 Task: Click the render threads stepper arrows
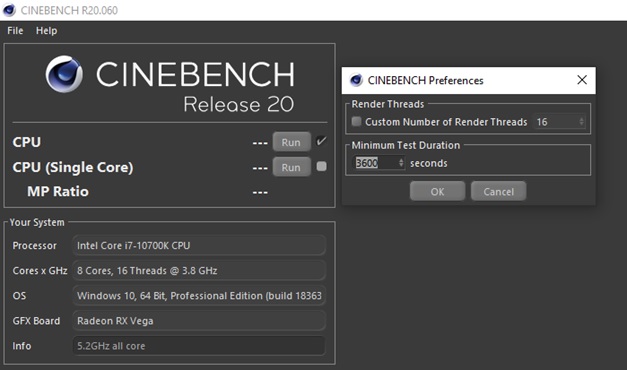(x=581, y=122)
